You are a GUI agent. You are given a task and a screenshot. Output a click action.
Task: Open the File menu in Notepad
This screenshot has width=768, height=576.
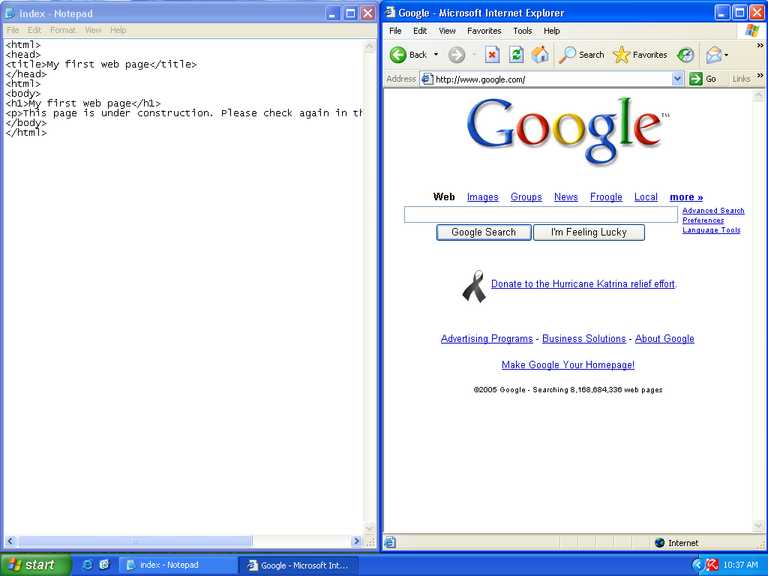pyautogui.click(x=13, y=30)
